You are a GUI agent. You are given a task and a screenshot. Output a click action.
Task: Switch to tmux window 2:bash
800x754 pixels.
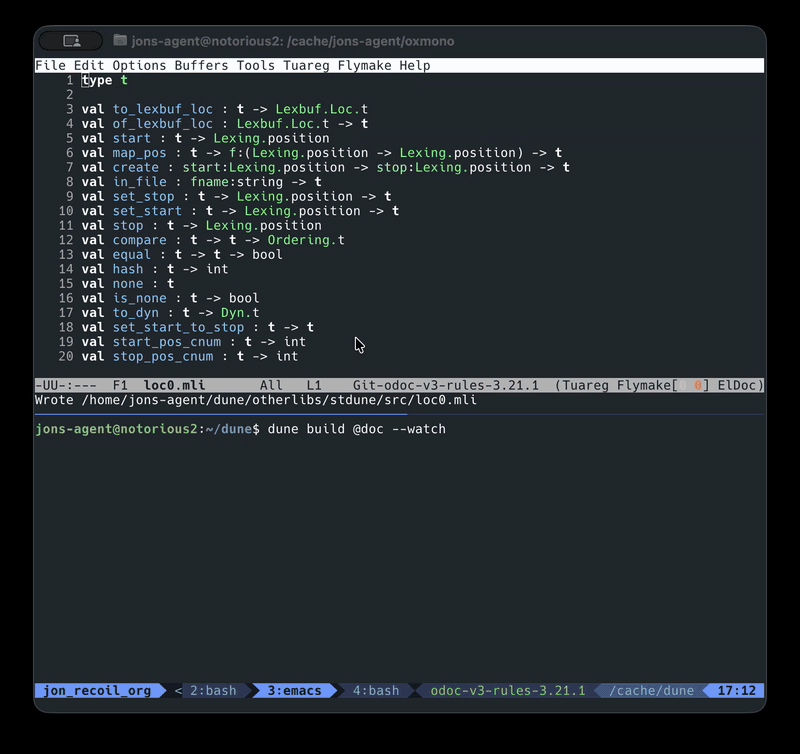(213, 691)
